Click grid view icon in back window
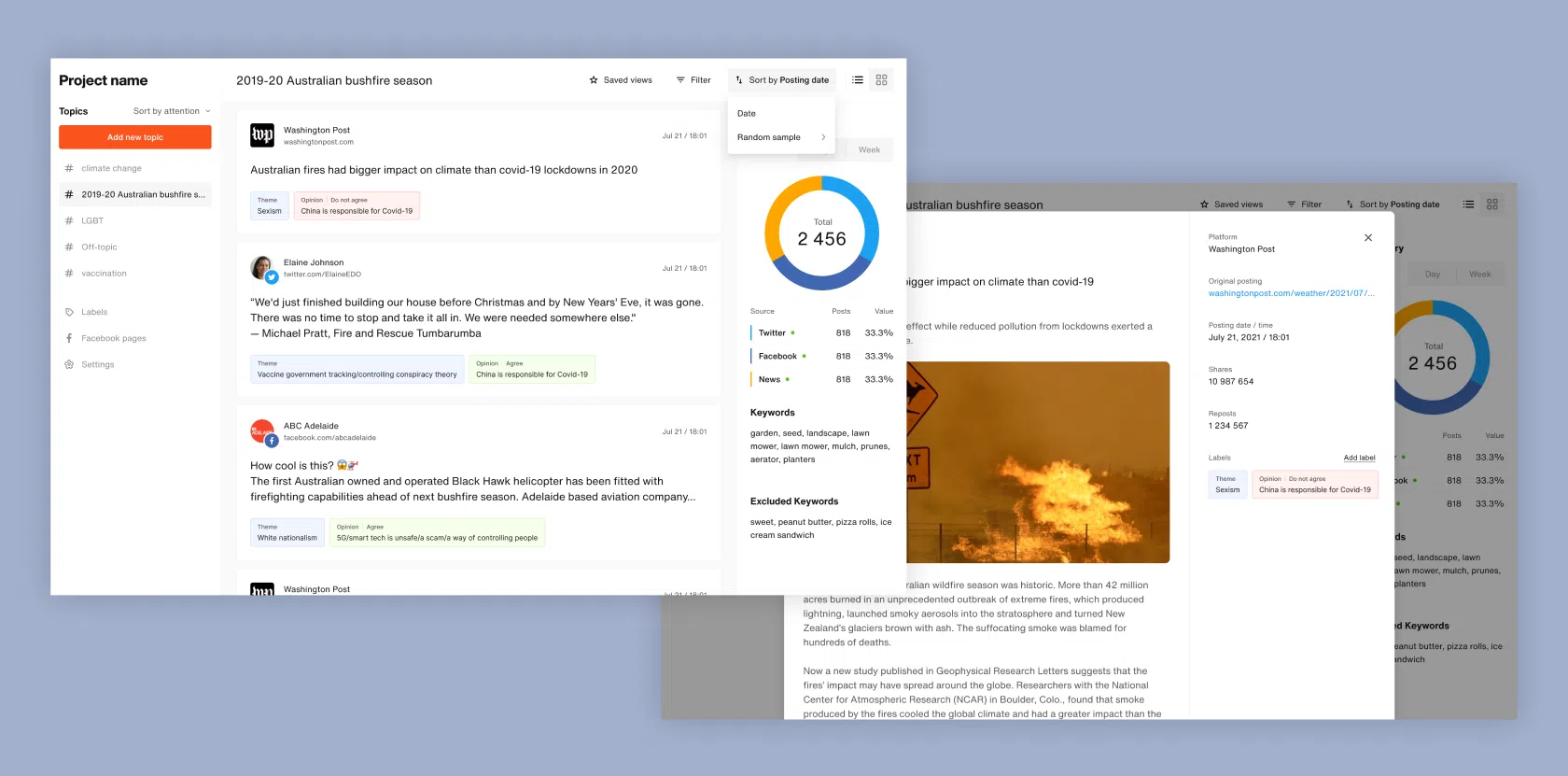This screenshot has width=1568, height=776. coord(1492,205)
